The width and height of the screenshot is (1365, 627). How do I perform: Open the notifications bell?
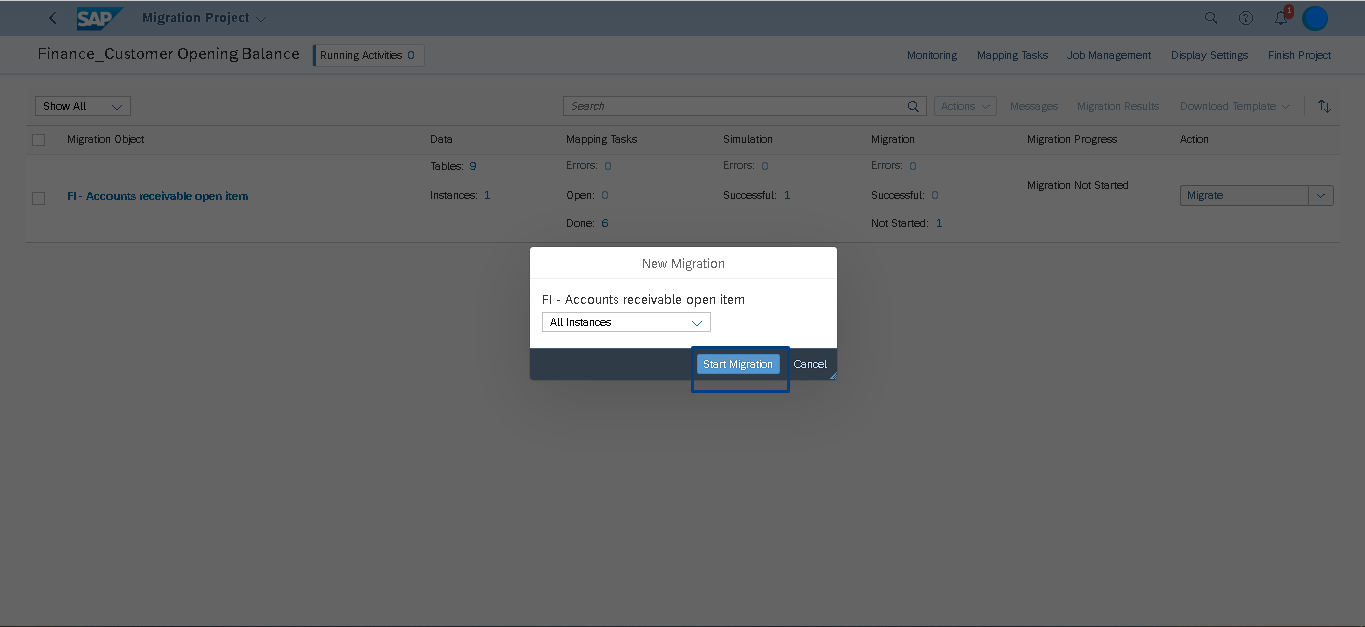click(1280, 18)
